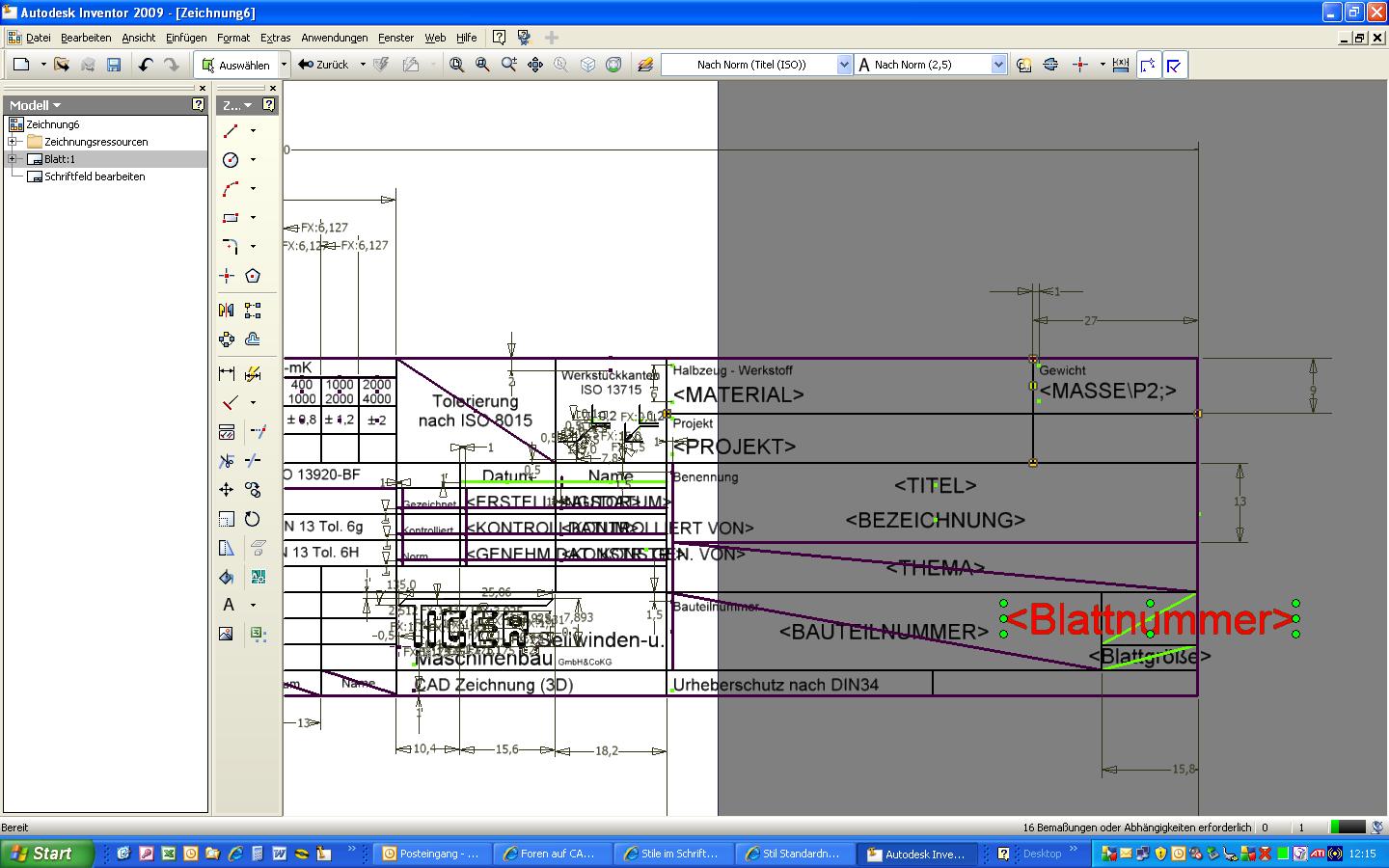Click the Save diskette icon

114,65
